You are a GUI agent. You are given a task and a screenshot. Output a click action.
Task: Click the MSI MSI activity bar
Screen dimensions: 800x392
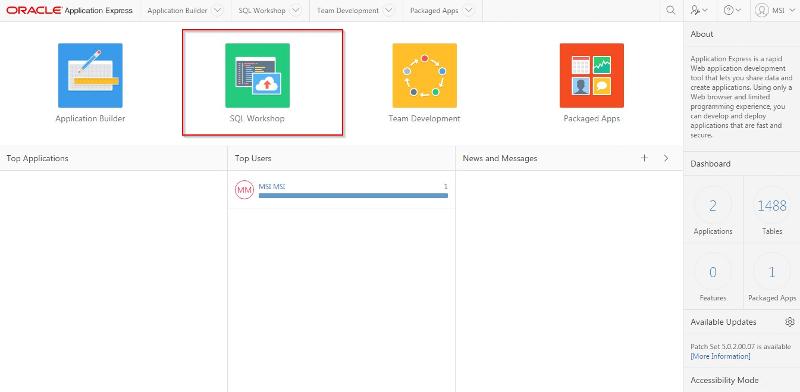coord(353,195)
